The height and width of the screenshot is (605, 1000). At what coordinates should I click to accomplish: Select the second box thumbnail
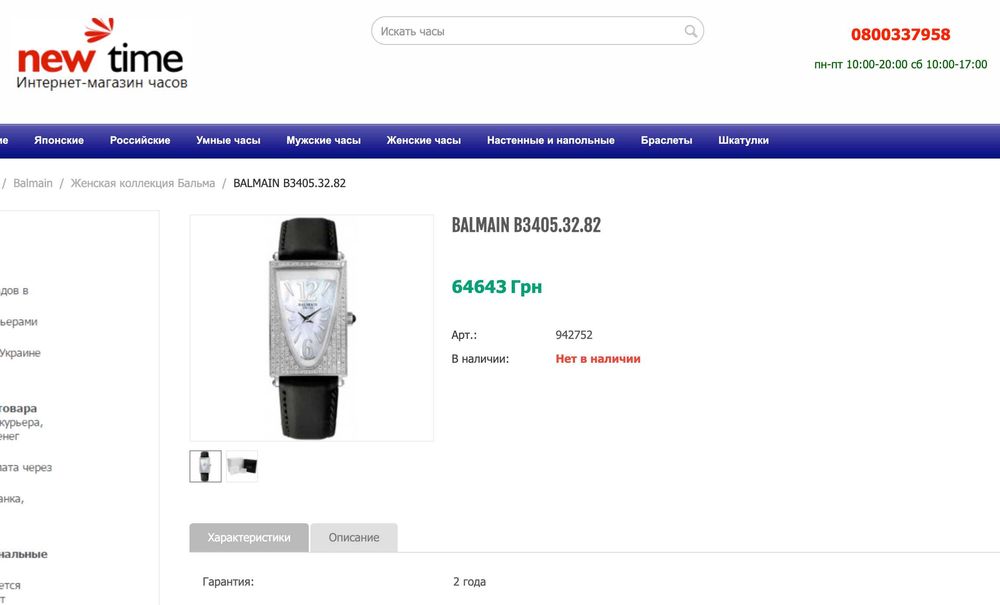(242, 466)
